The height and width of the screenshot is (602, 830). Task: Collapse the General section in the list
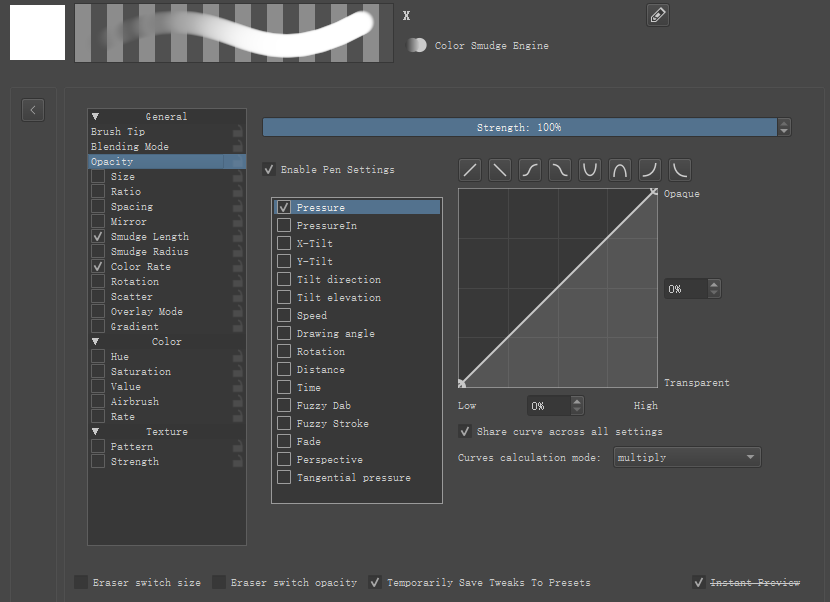[96, 117]
